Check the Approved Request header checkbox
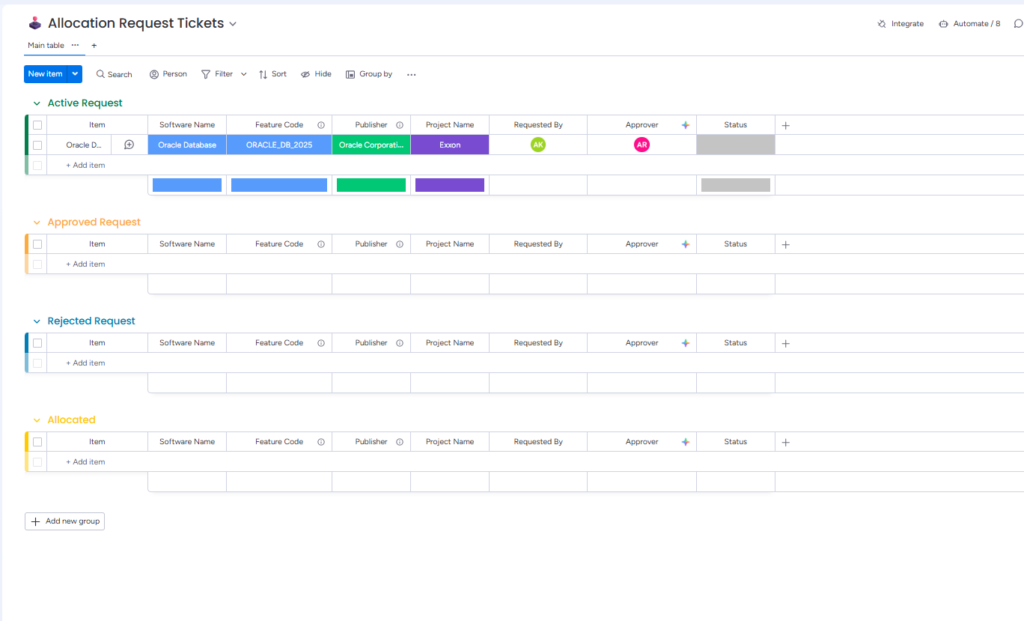Screen dimensions: 1024x621 pos(37,244)
